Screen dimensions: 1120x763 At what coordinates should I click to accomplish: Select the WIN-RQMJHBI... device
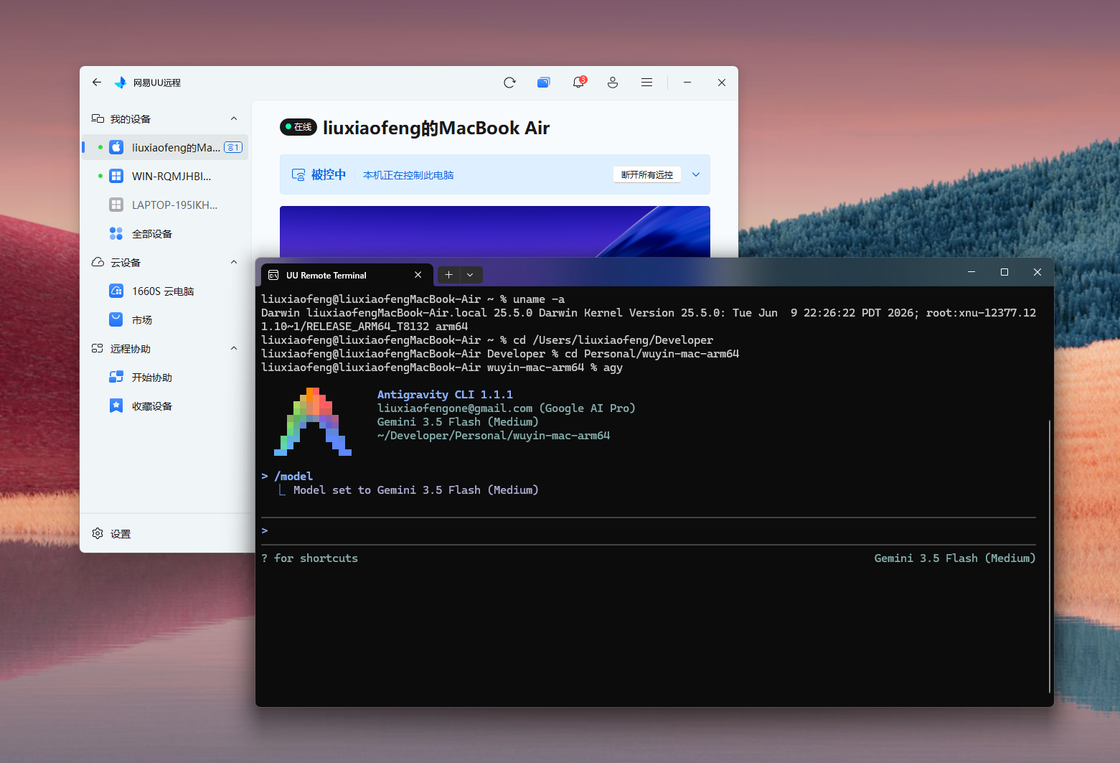[165, 176]
